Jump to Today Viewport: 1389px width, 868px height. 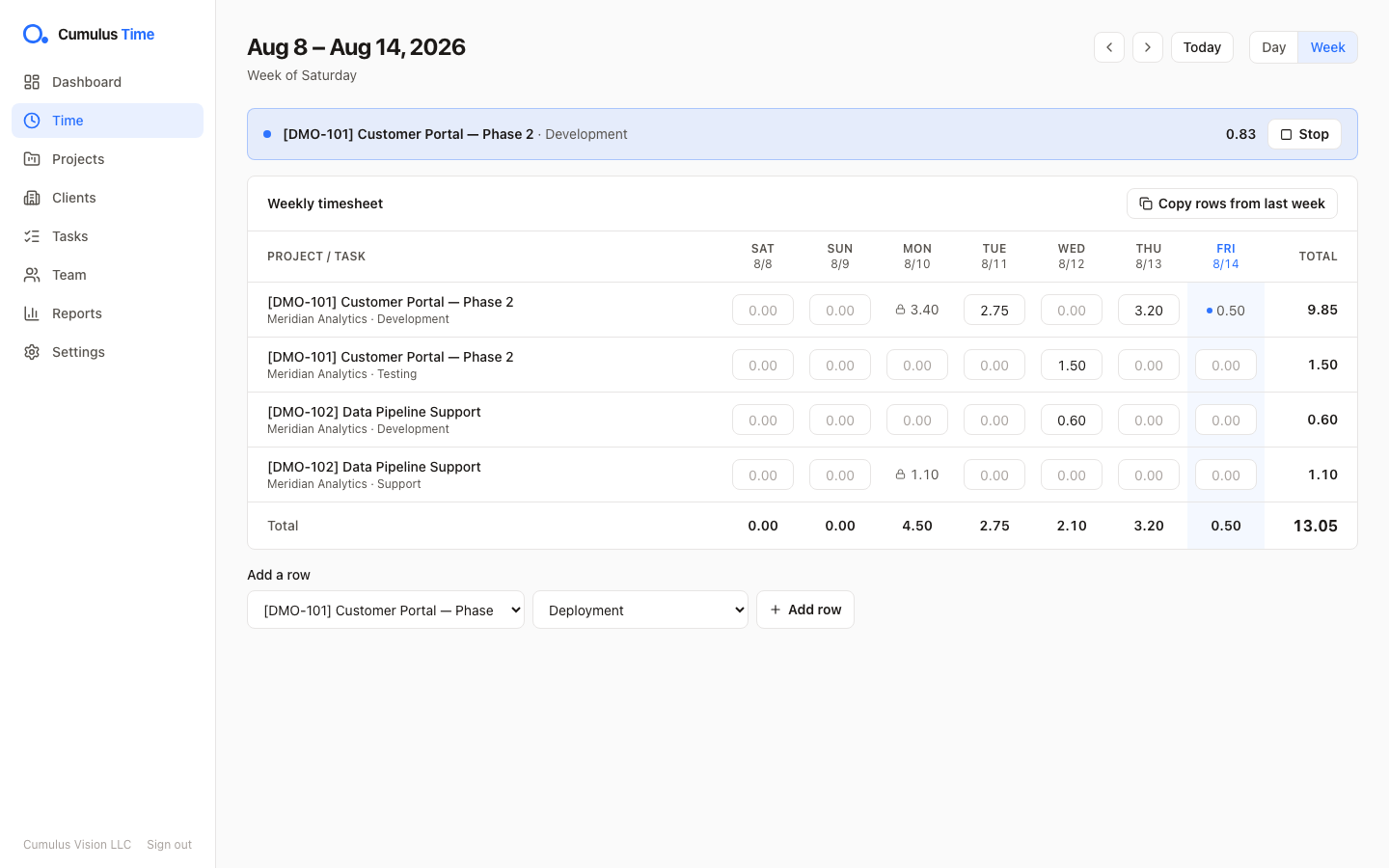tap(1202, 47)
